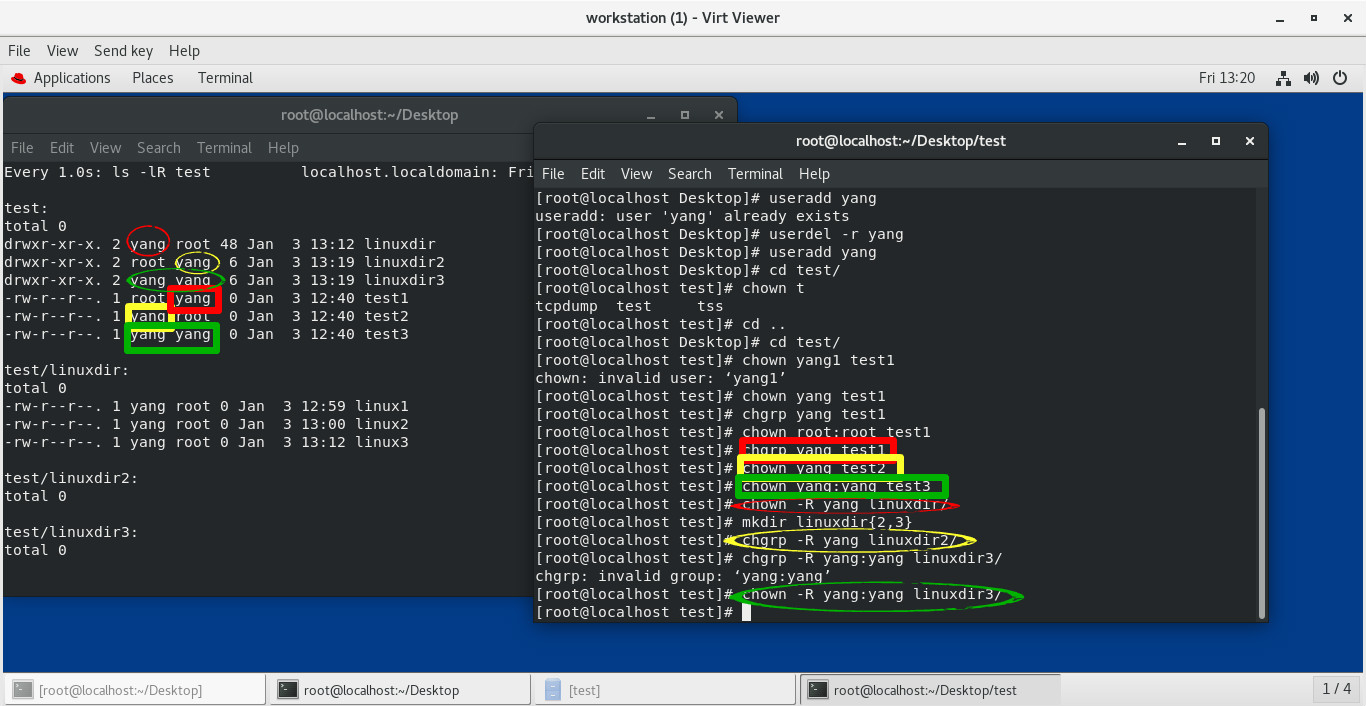This screenshot has width=1366, height=706.
Task: Open the Virt Viewer File menu
Action: [19, 51]
